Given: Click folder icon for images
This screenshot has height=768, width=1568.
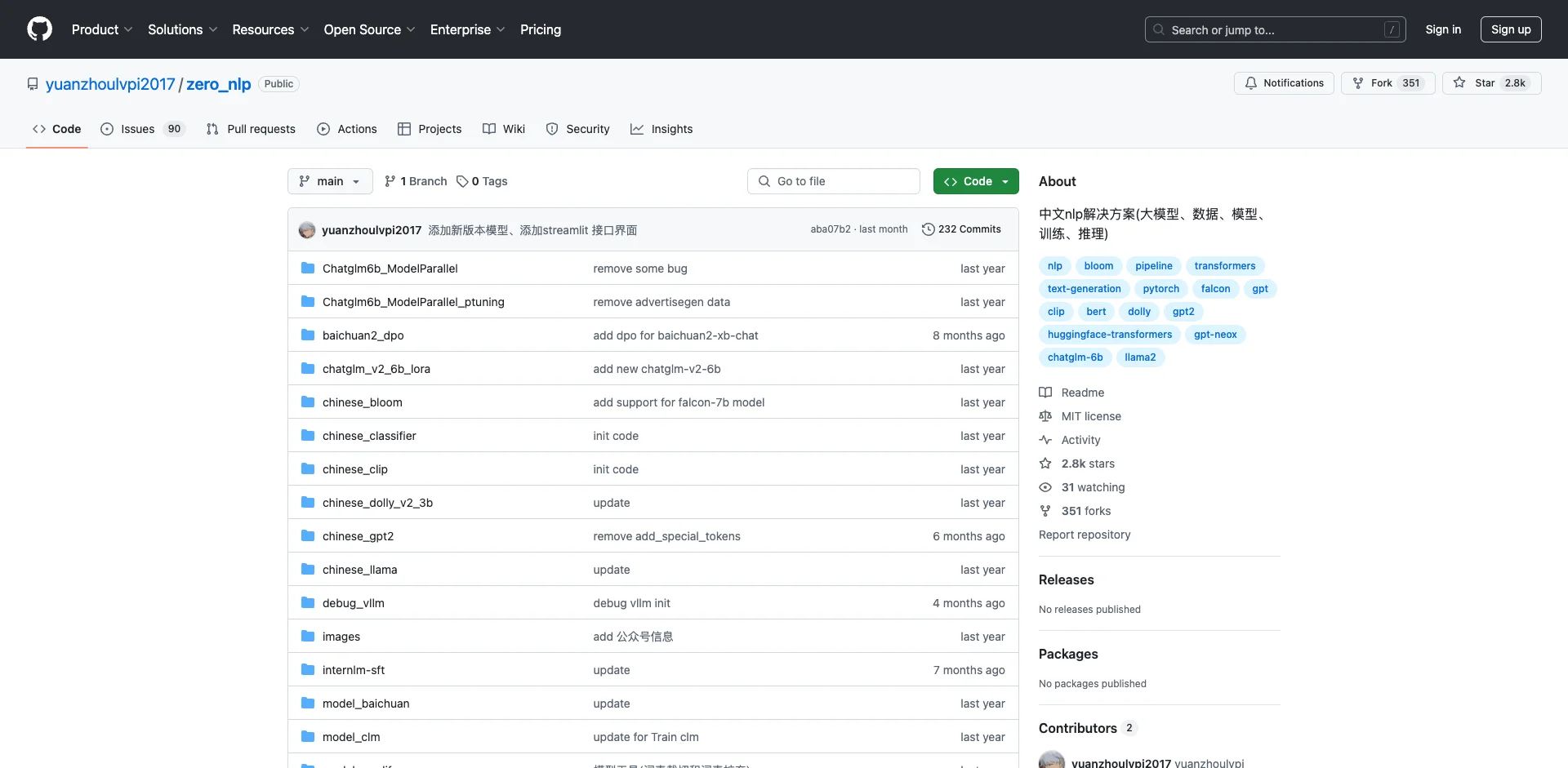Looking at the screenshot, I should click(x=308, y=637).
